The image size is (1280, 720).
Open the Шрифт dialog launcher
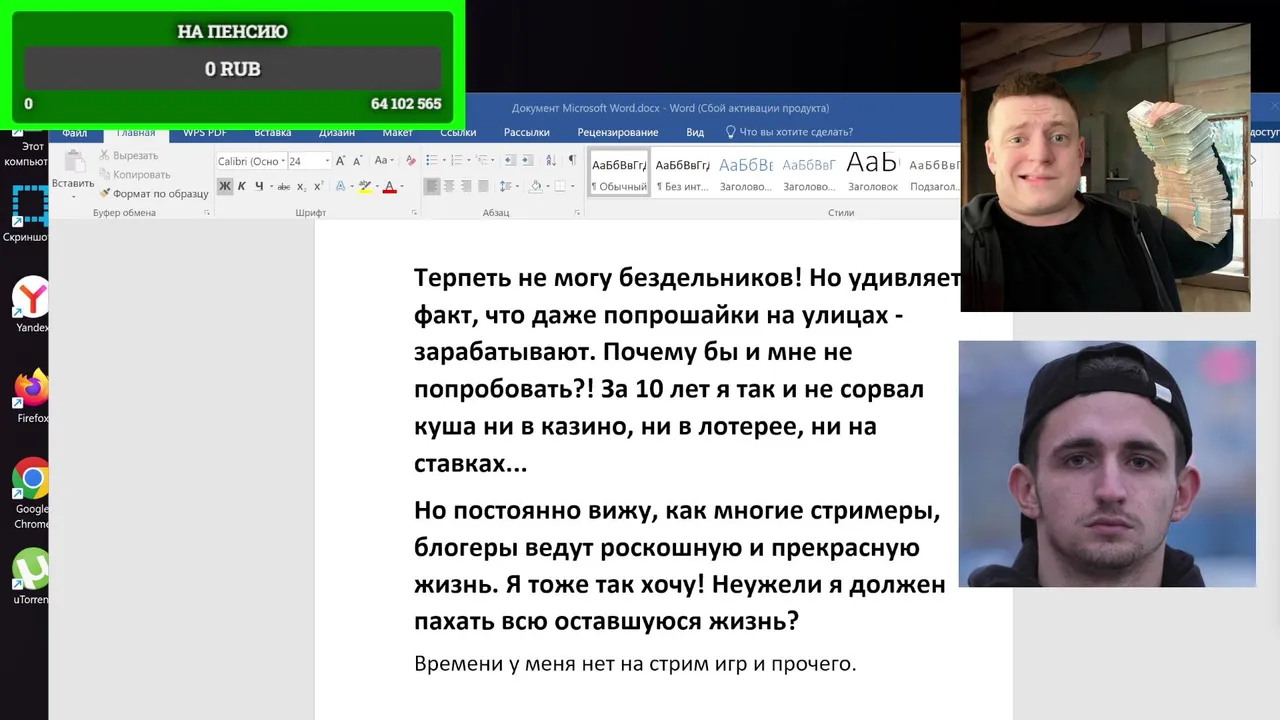(x=414, y=213)
